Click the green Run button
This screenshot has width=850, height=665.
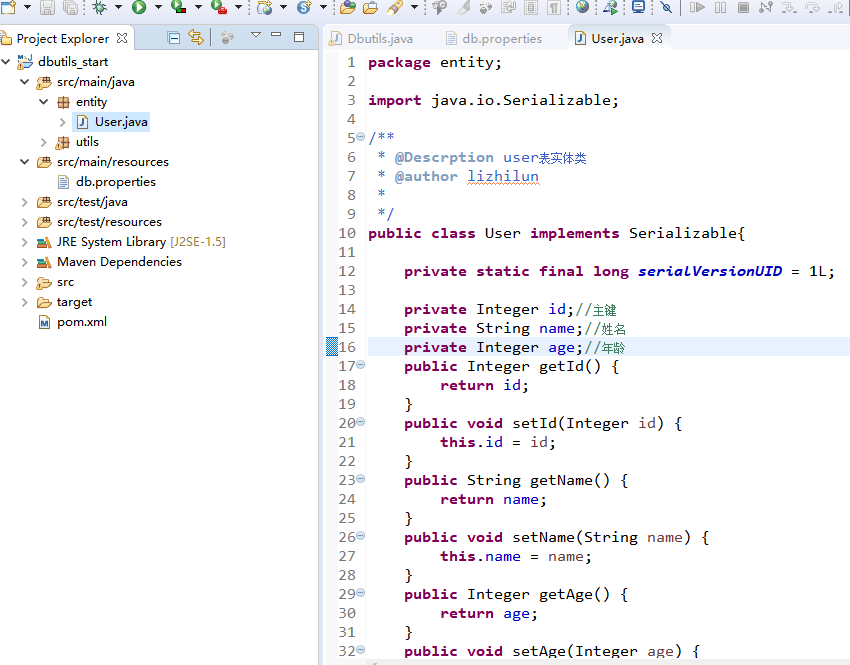(139, 7)
